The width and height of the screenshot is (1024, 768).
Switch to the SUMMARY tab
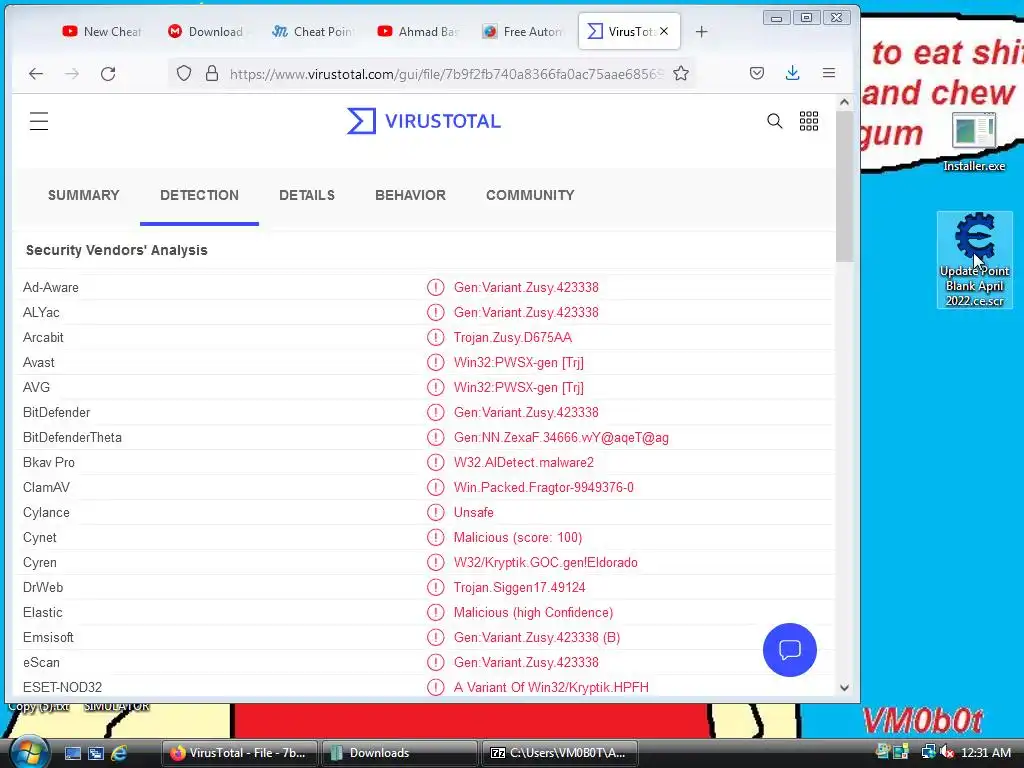[84, 195]
